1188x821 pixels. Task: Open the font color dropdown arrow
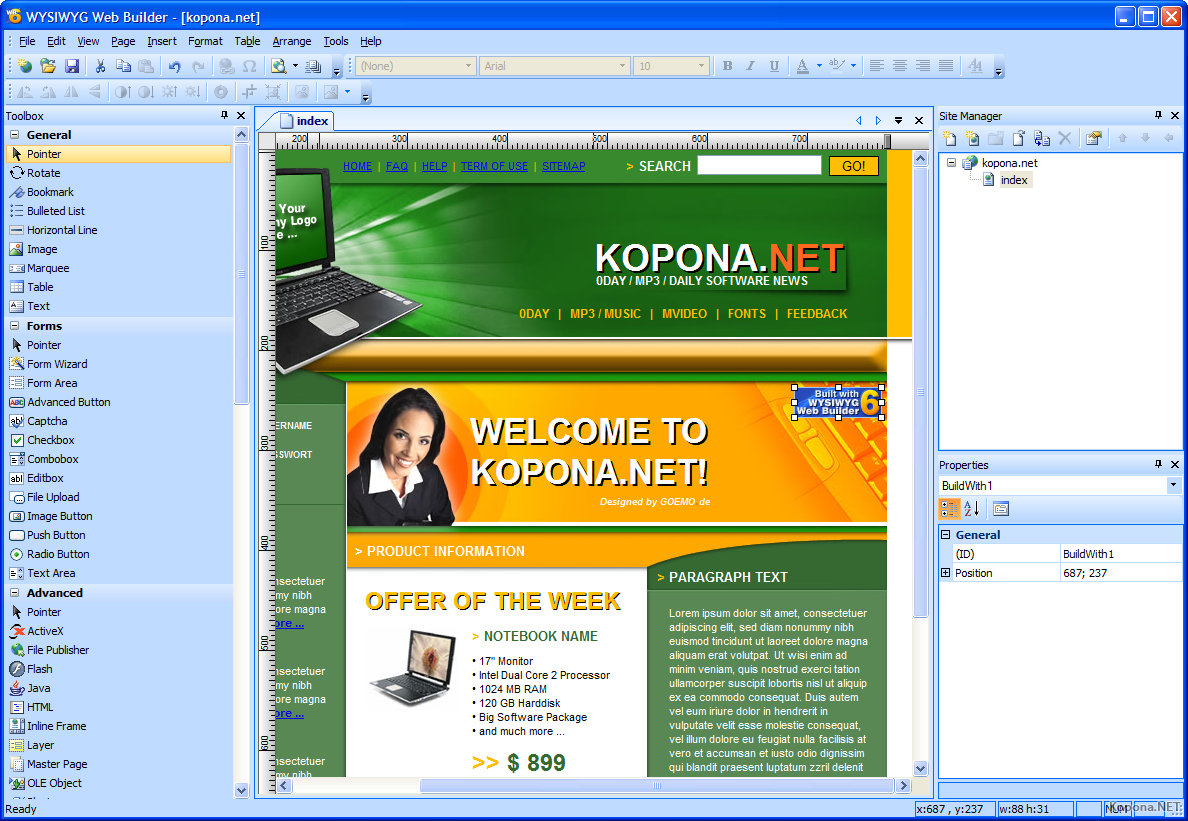(819, 66)
